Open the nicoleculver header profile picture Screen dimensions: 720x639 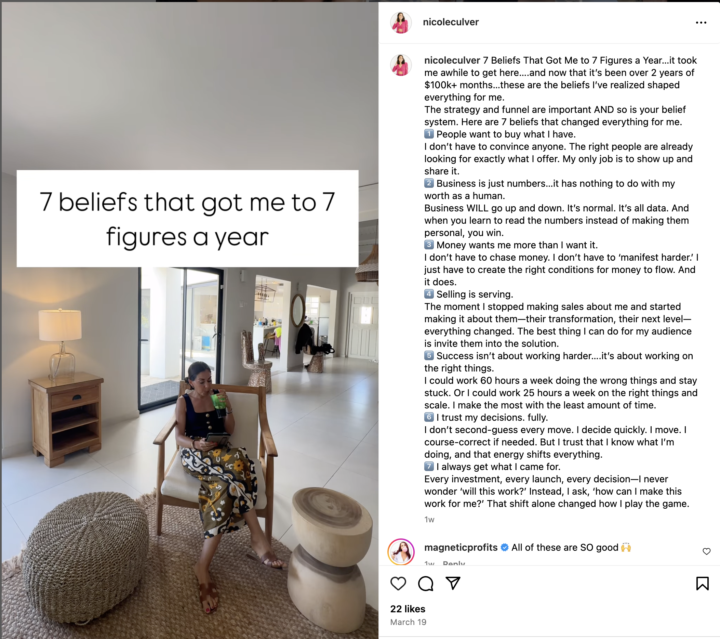click(400, 22)
